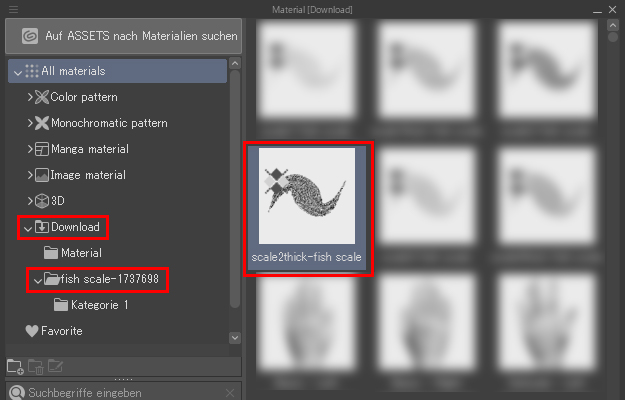Screen dimensions: 625x400
Task: Select Image material category
Action: pyautogui.click(x=88, y=175)
